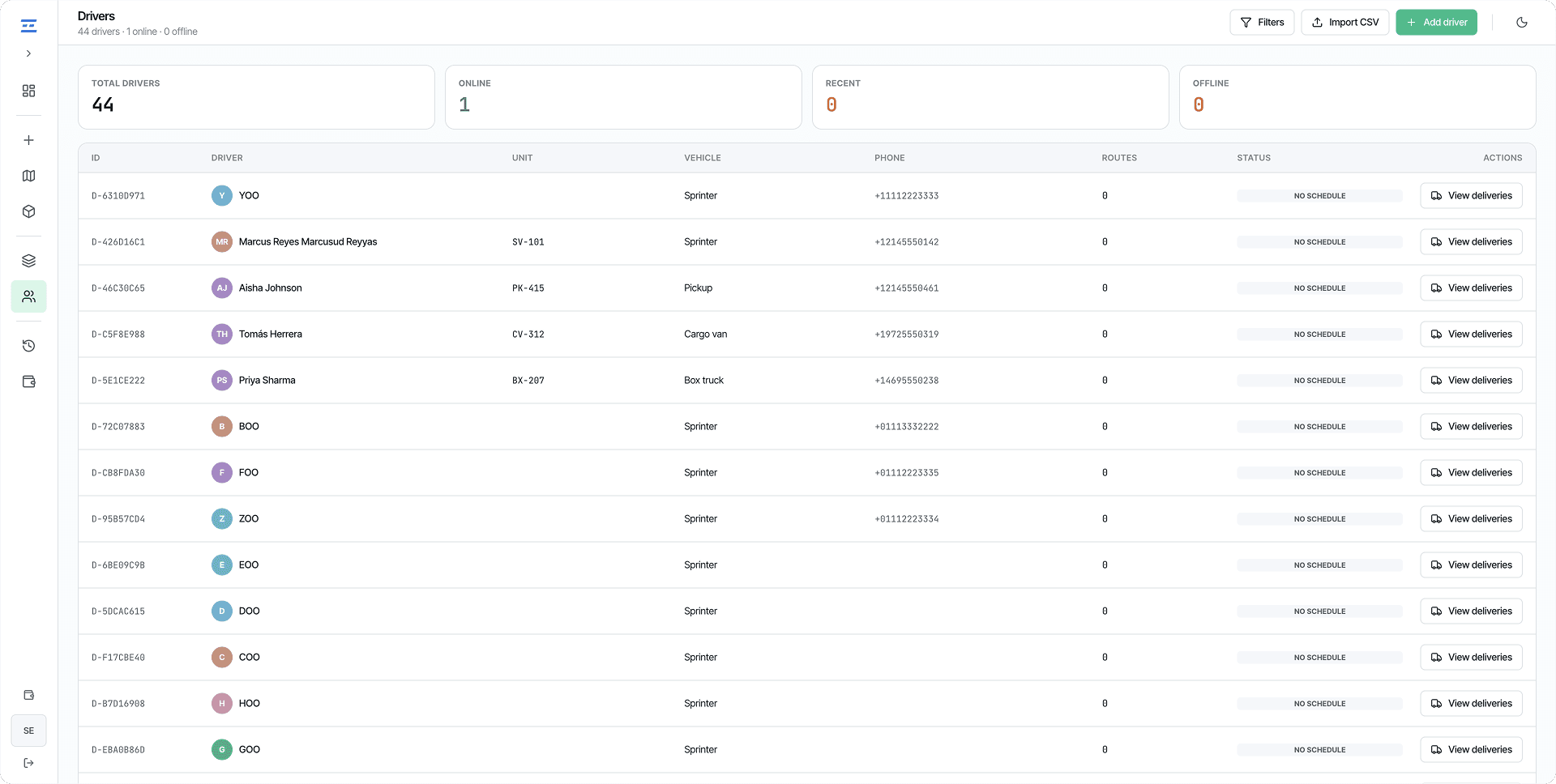The height and width of the screenshot is (784, 1556).
Task: Click the wallet icon above the SE avatar
Action: (x=28, y=695)
